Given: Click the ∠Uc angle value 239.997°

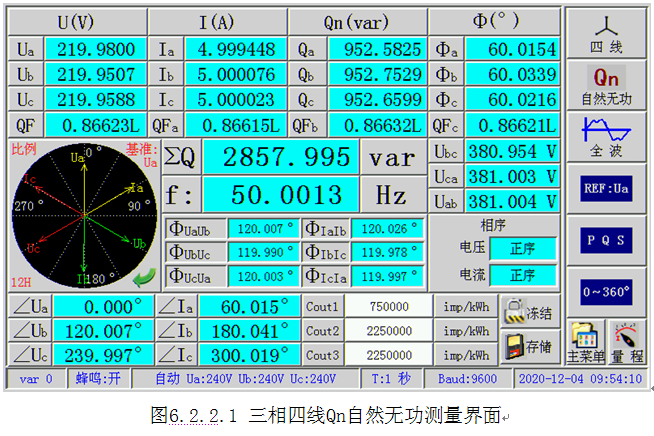Looking at the screenshot, I should pyautogui.click(x=104, y=355).
